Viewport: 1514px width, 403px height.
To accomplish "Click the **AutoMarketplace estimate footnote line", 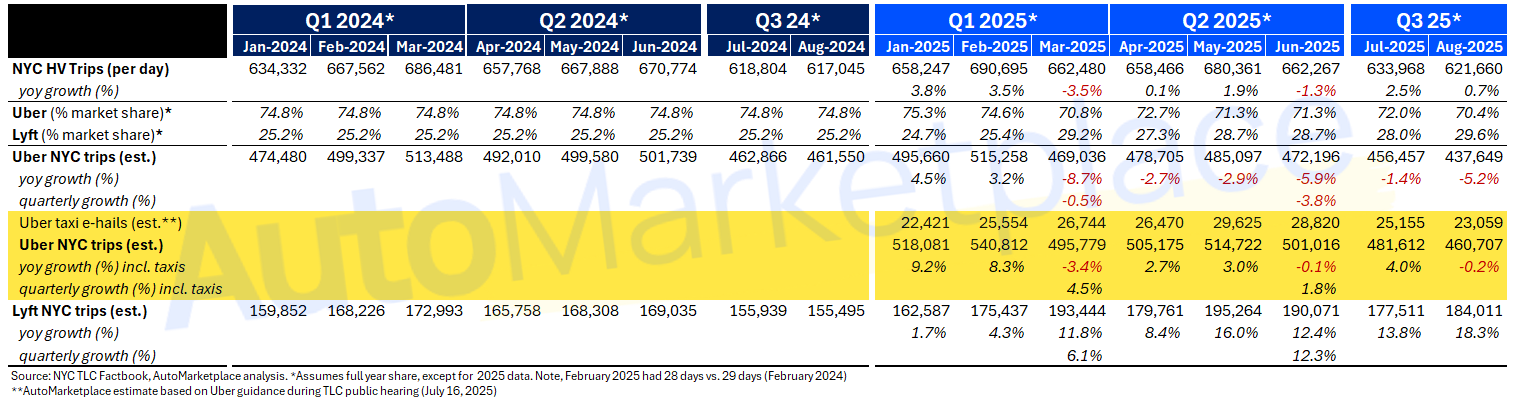I will click(x=252, y=391).
